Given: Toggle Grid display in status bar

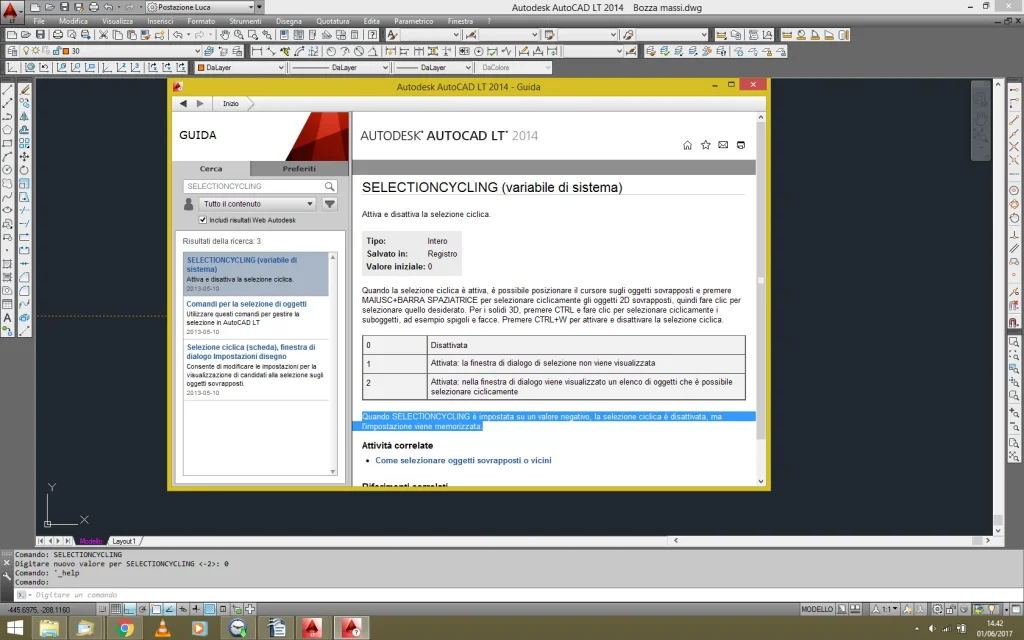Looking at the screenshot, I should [116, 609].
